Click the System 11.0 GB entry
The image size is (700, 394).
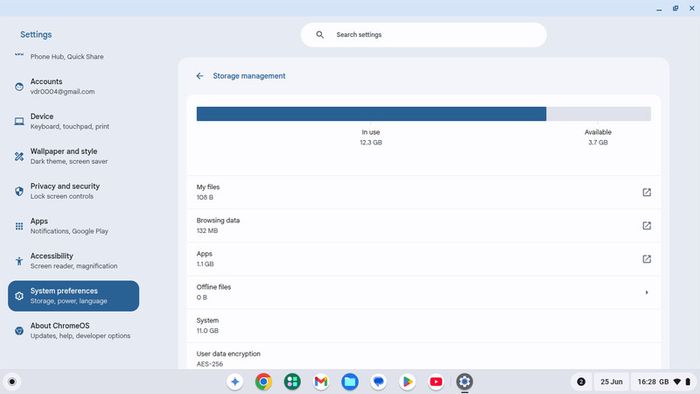point(424,326)
